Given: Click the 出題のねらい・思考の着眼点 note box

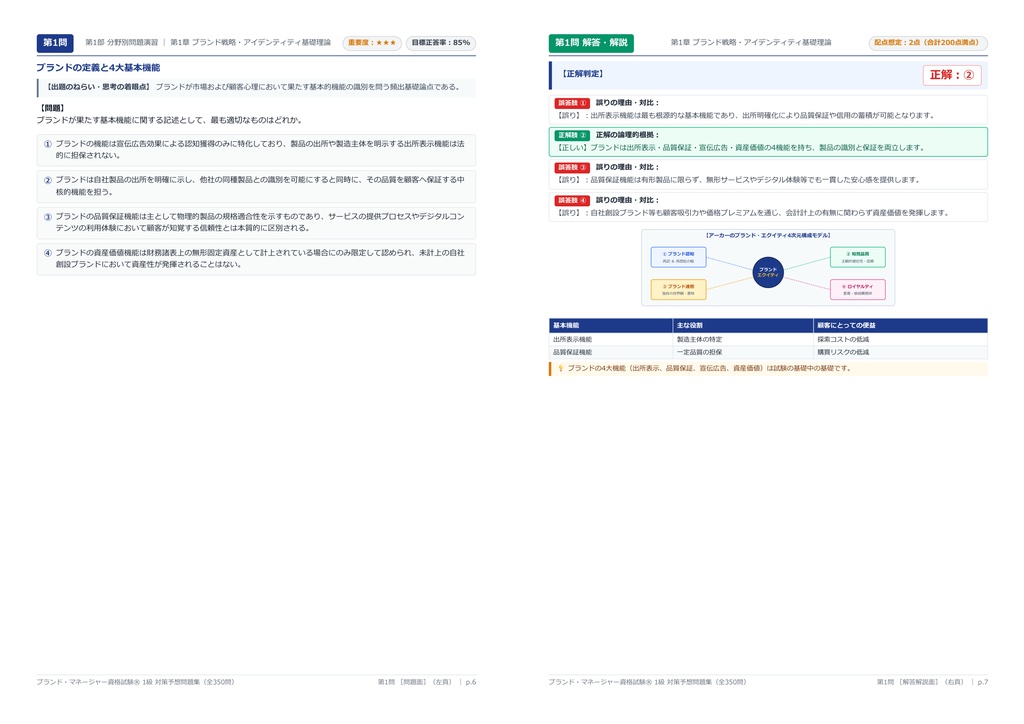Looking at the screenshot, I should (256, 87).
